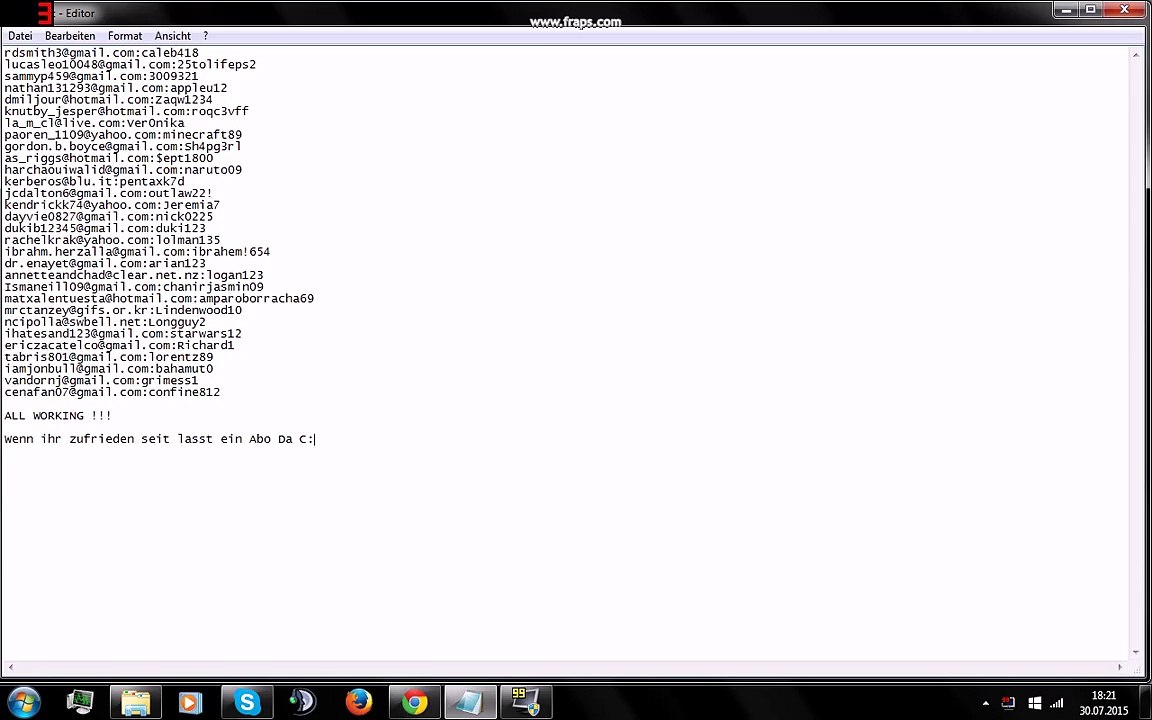Launch Windows Media Player from taskbar

click(190, 702)
